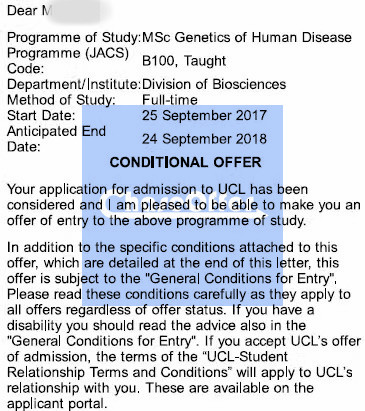365x411 pixels.
Task: Click the Department/Institute label
Action: [74, 84]
